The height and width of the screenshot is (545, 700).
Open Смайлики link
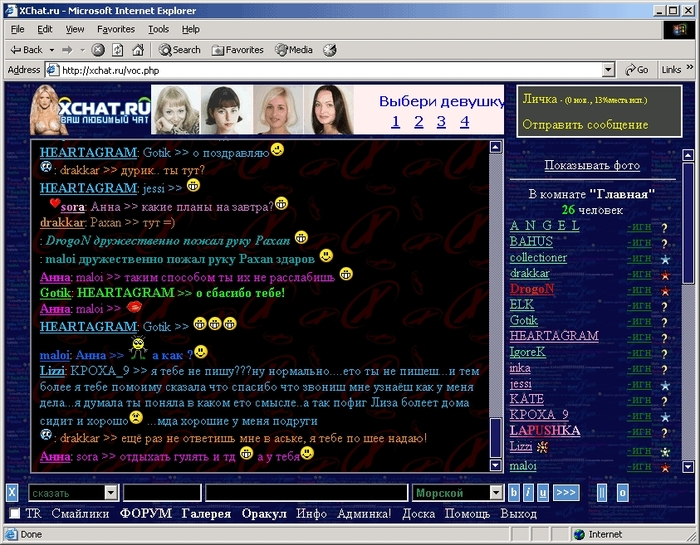pos(80,514)
